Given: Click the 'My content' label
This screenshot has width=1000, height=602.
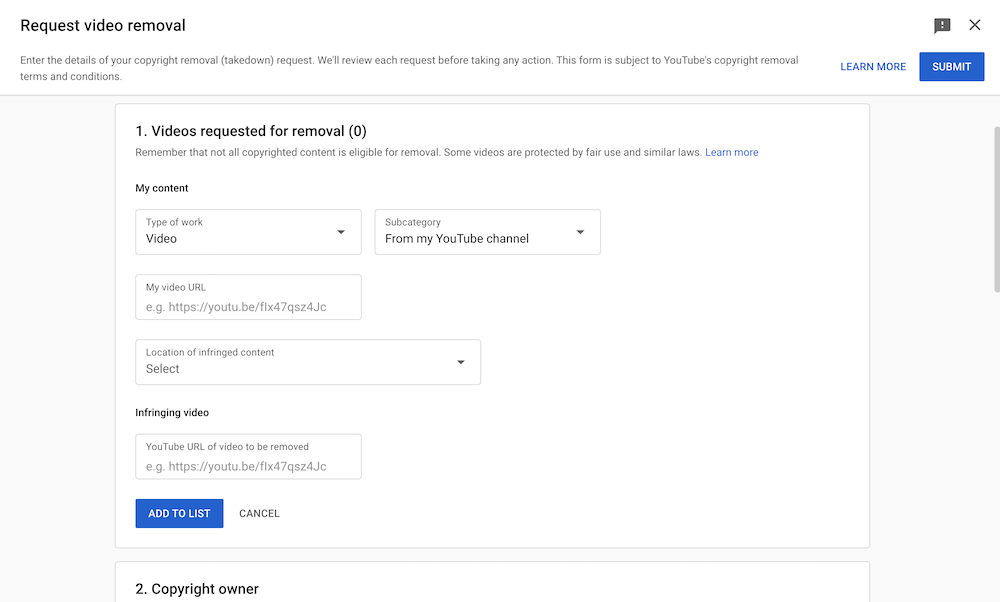Looking at the screenshot, I should [161, 188].
